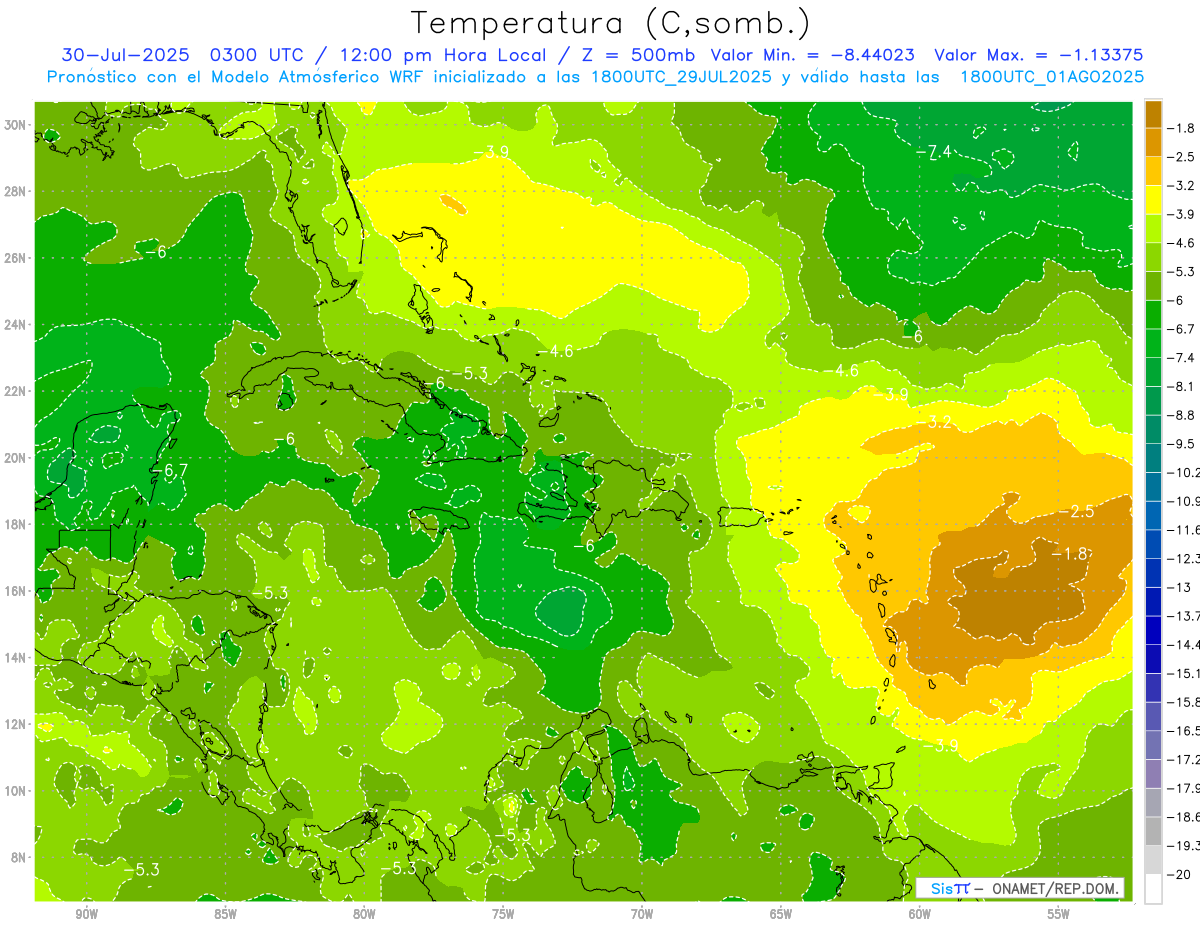
Task: Click the 10N latitude axis label
Action: pos(16,790)
